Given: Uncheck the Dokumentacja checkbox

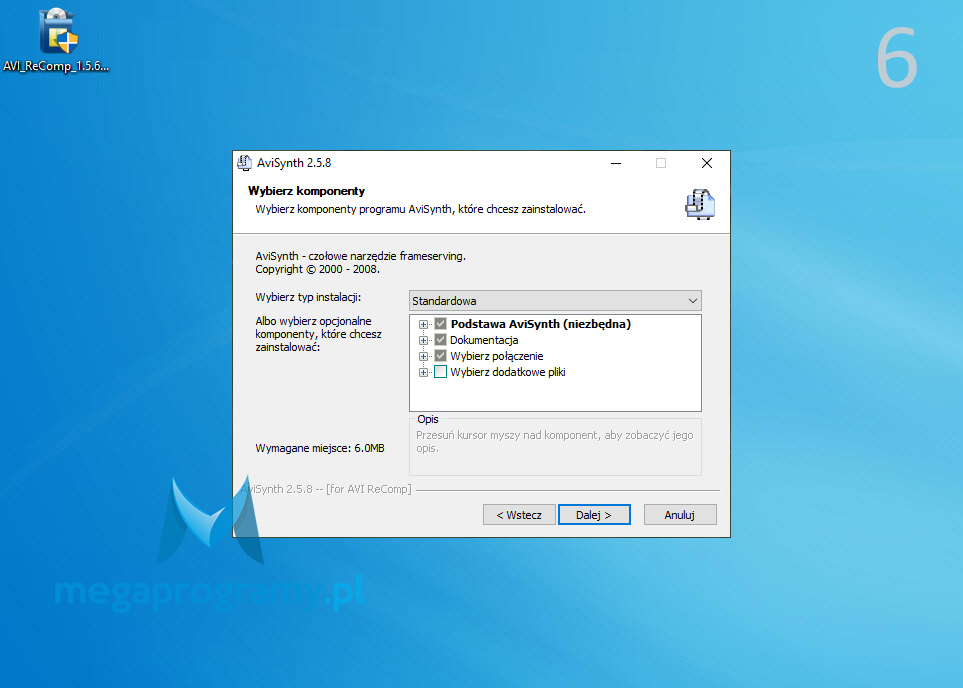Looking at the screenshot, I should [440, 340].
